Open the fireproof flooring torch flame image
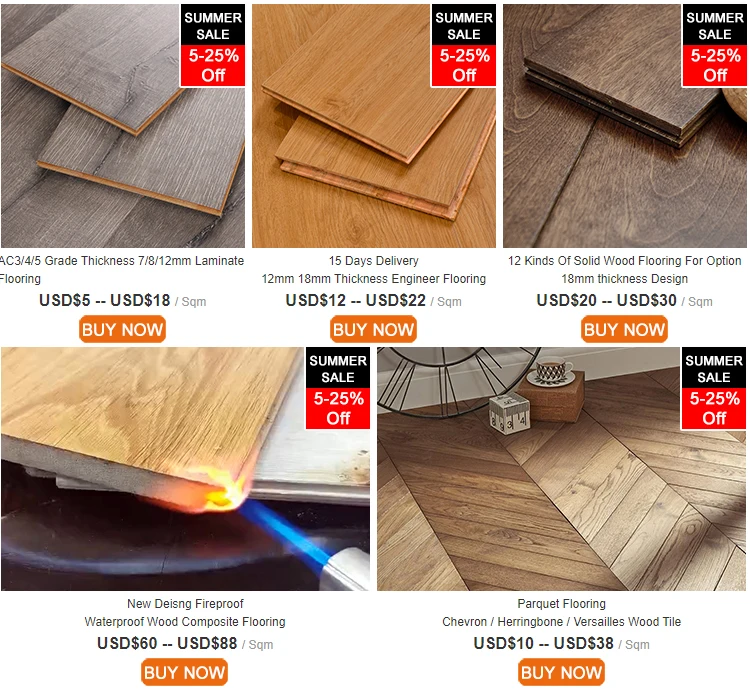The width and height of the screenshot is (750, 693). pos(185,469)
